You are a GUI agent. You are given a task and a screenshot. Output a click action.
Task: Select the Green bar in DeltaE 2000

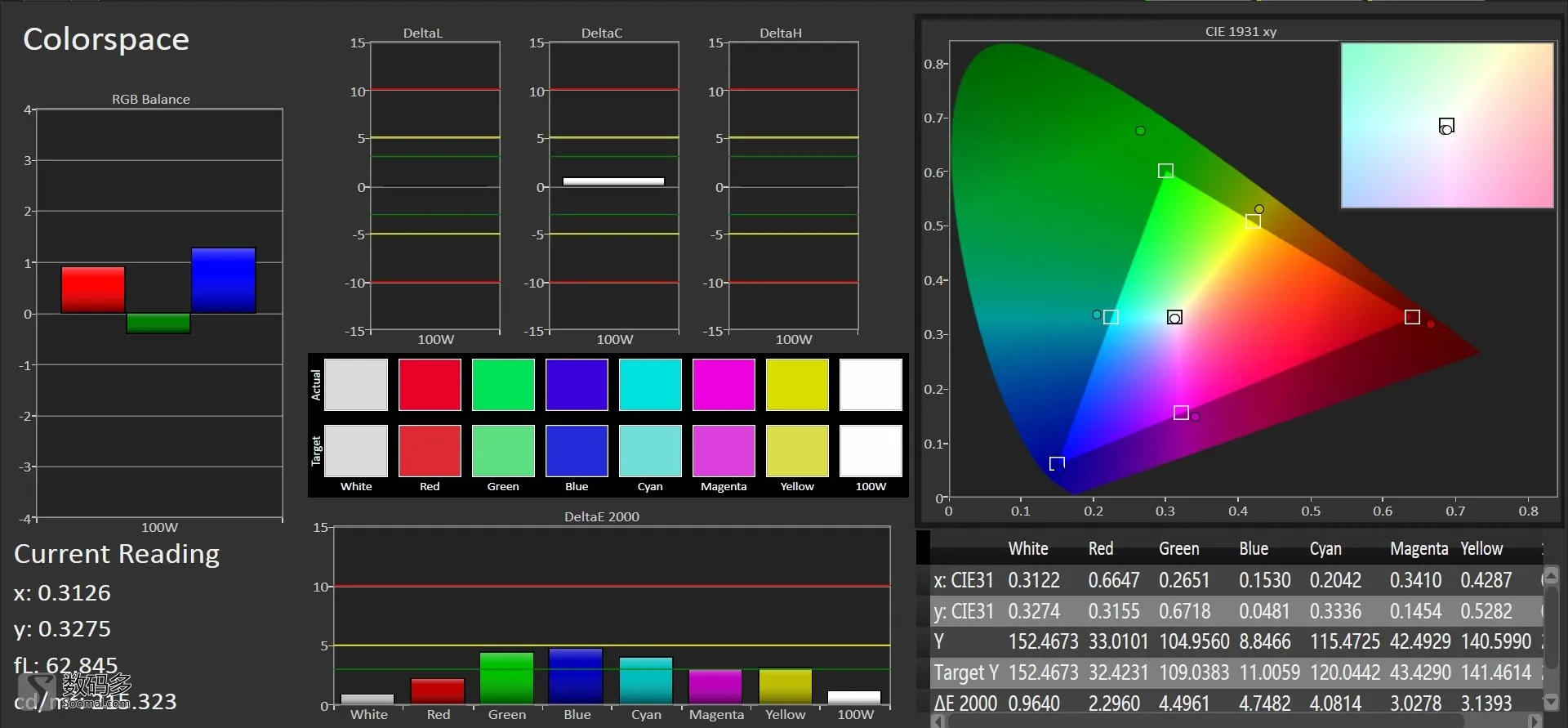tap(506, 678)
